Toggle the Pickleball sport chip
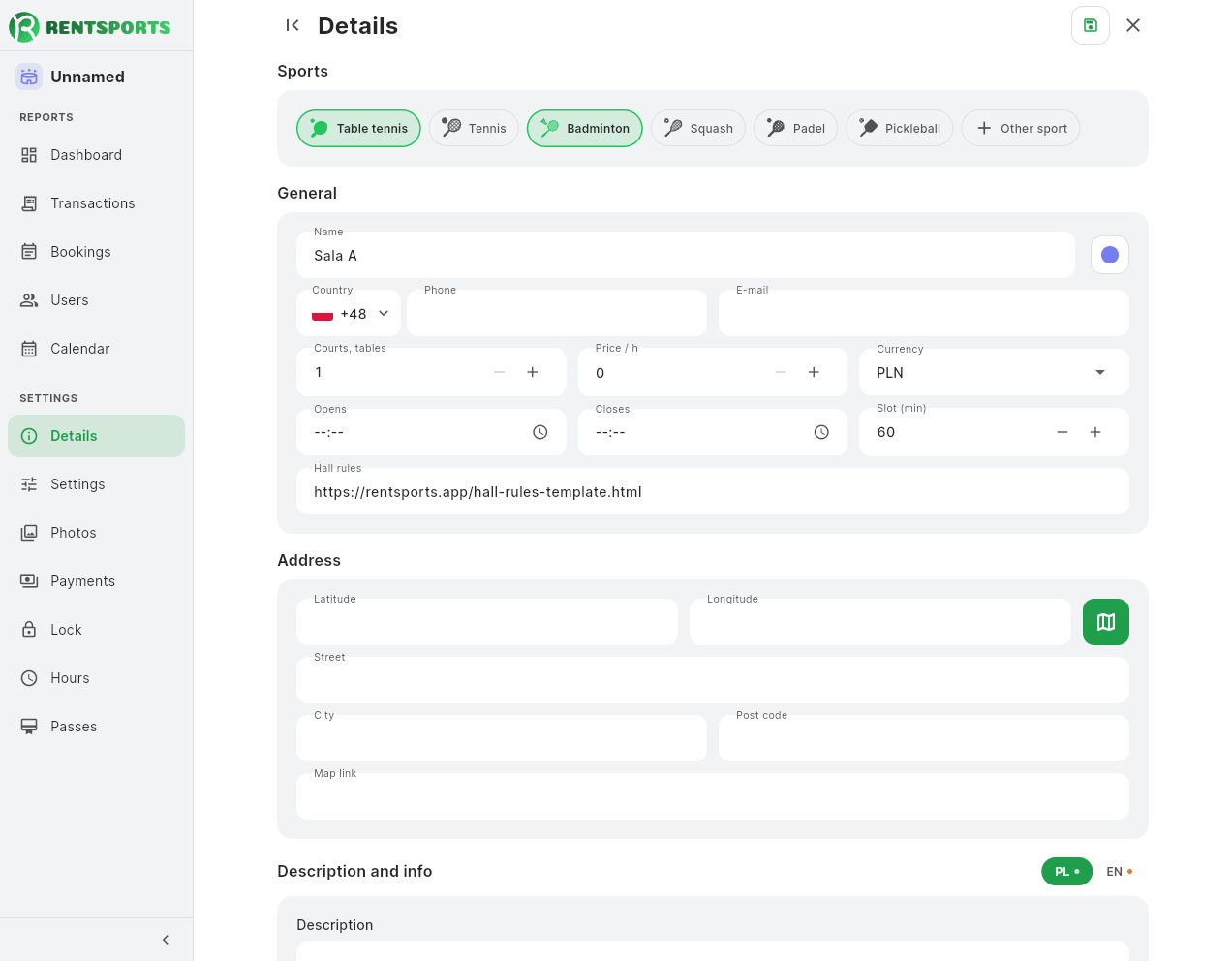Viewport: 1232px width, 961px height. (x=900, y=128)
